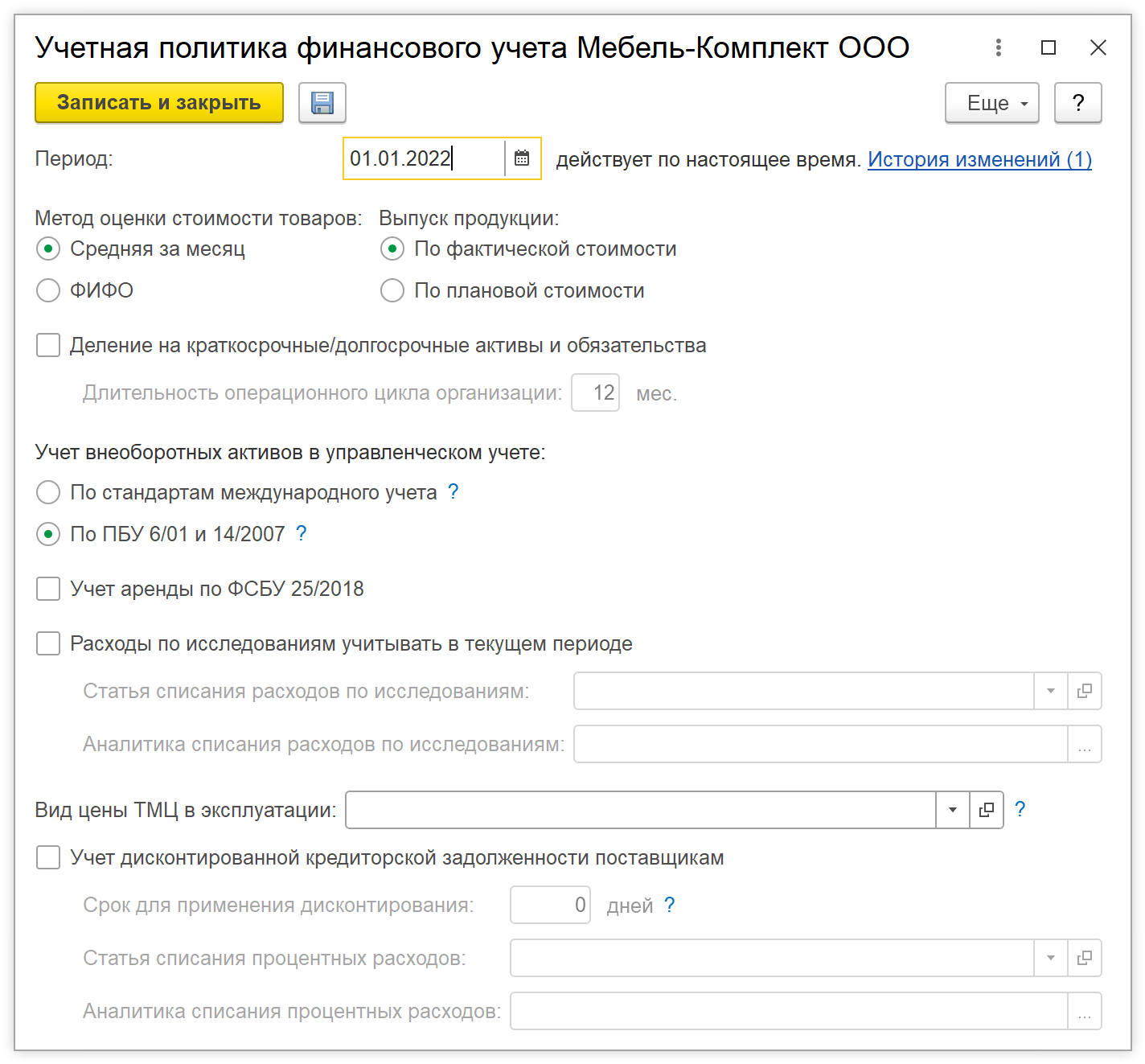Open the История изменений (1) link
The height and width of the screenshot is (1064, 1145).
(x=979, y=159)
